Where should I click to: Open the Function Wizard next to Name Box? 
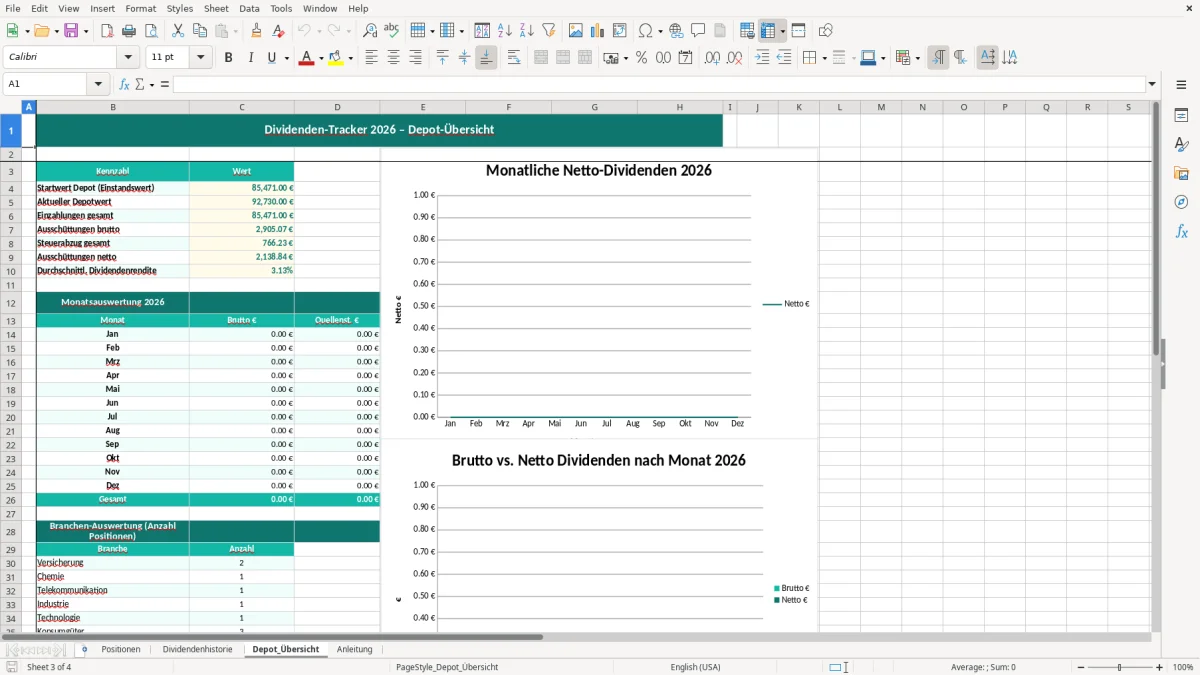(125, 84)
